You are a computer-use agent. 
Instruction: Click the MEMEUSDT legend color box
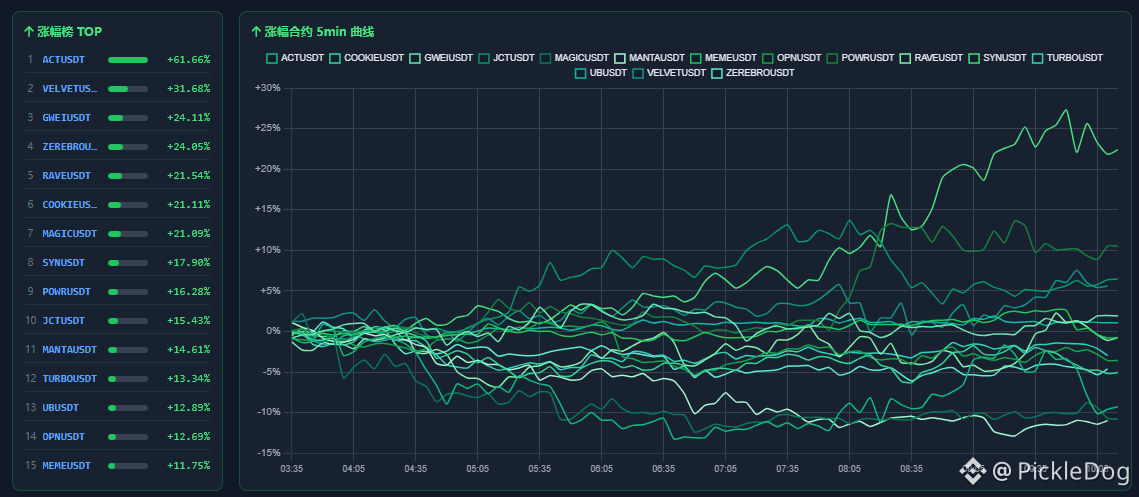(695, 57)
